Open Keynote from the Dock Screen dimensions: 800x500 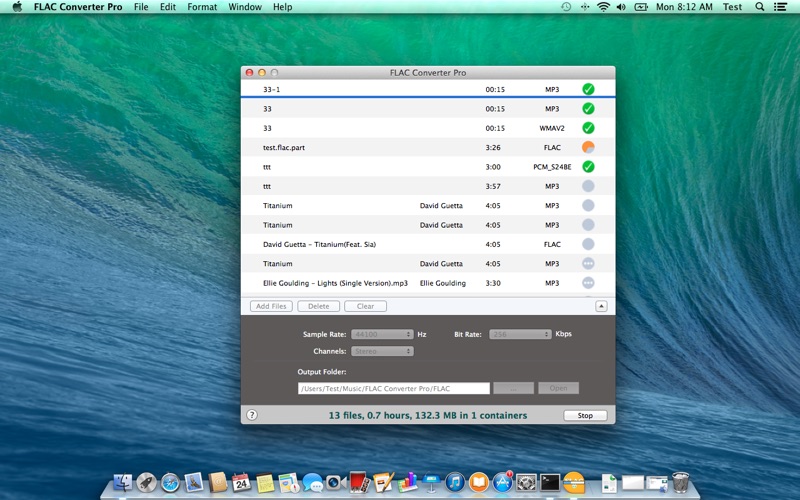point(431,482)
